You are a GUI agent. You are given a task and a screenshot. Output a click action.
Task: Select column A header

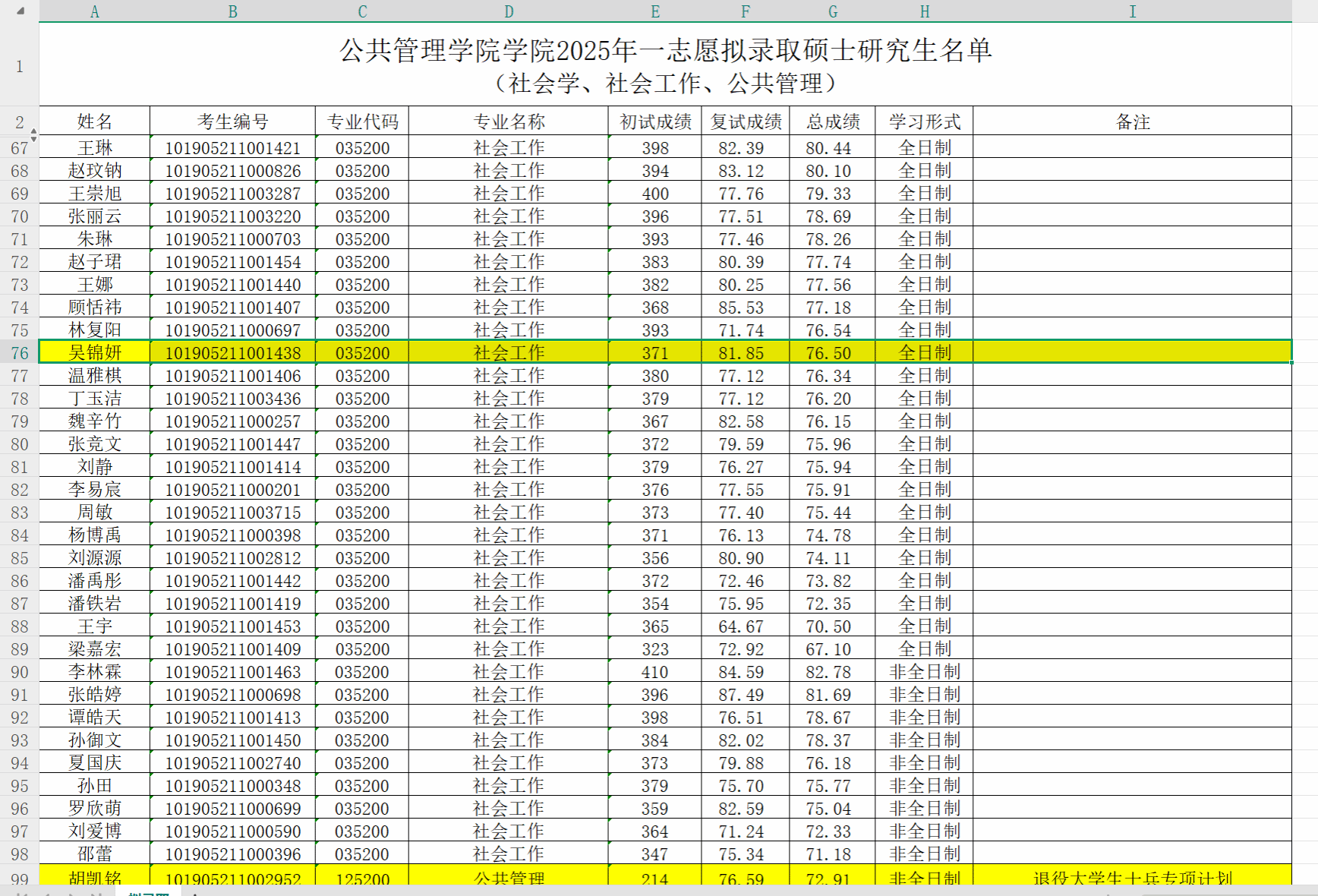pyautogui.click(x=94, y=11)
